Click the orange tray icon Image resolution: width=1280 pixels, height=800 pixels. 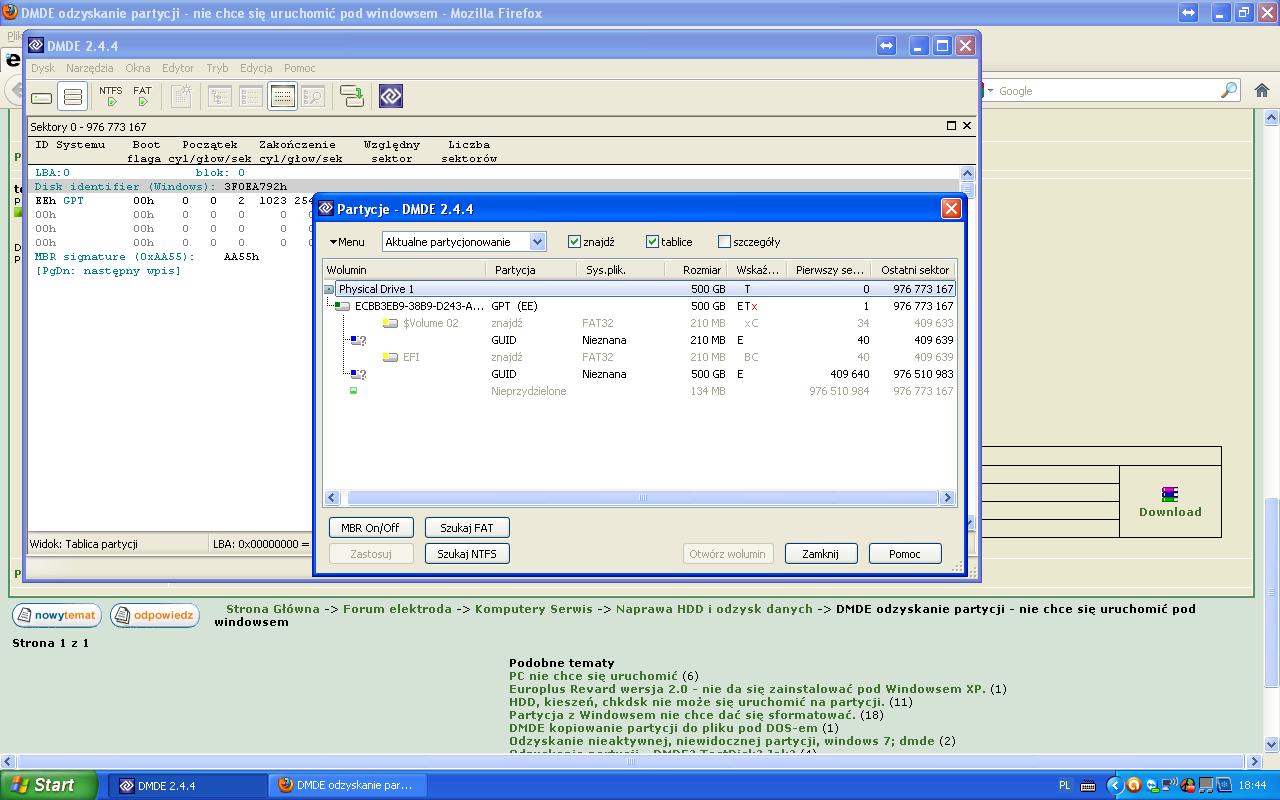tap(1133, 785)
